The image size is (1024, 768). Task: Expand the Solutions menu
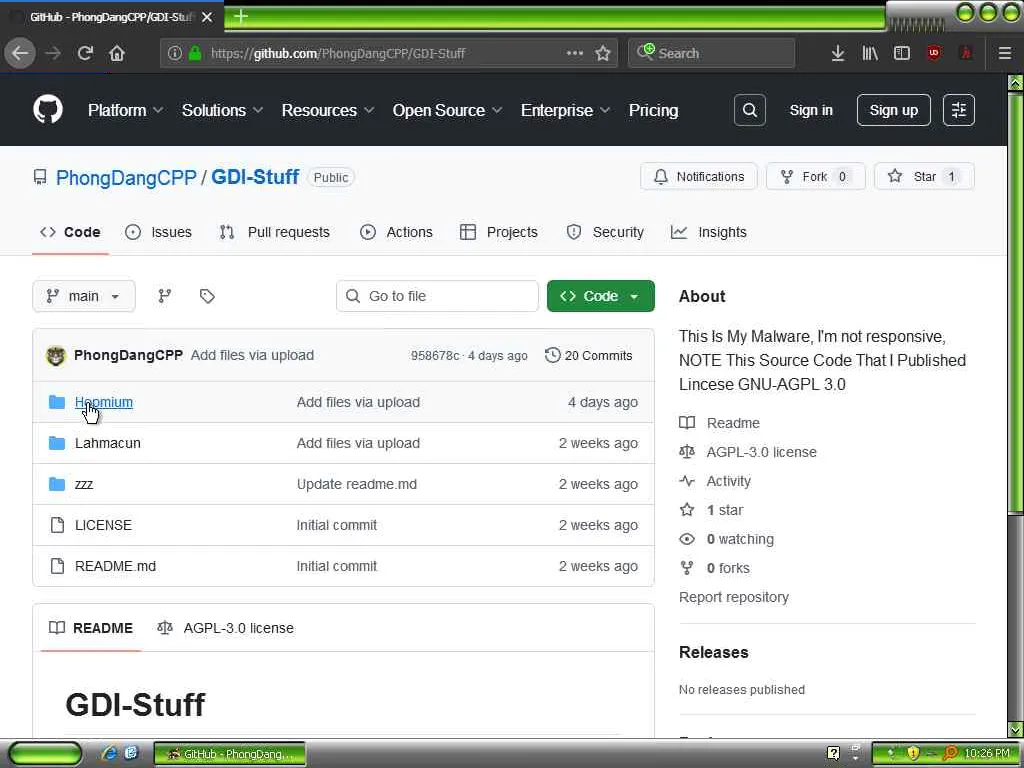tap(222, 110)
